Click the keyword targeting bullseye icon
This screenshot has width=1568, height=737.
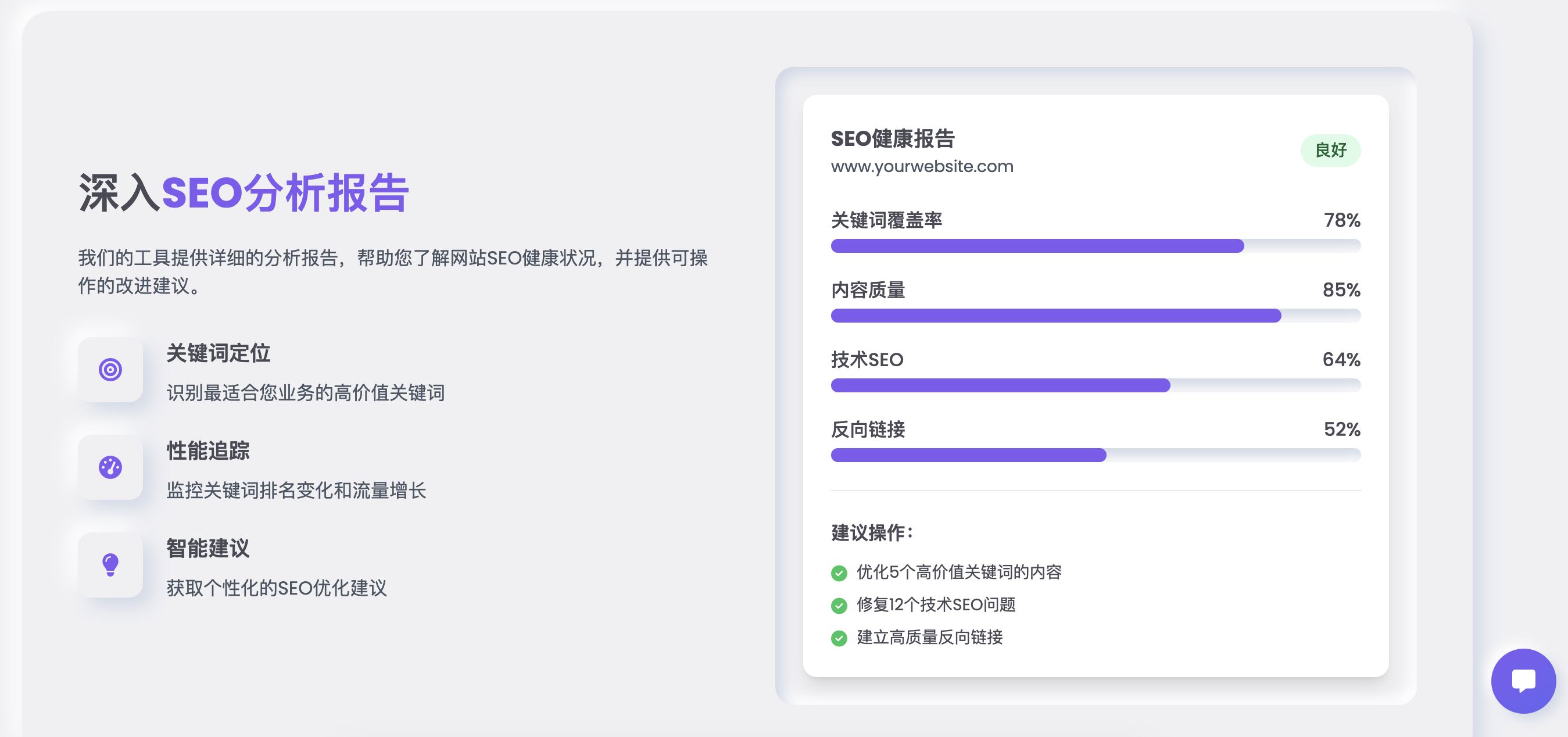tap(110, 370)
